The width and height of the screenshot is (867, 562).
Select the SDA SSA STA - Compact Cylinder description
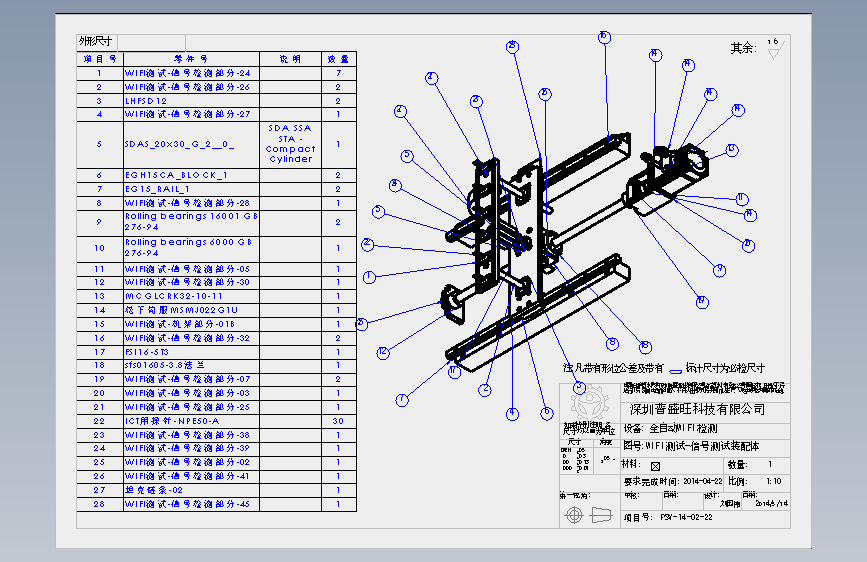pos(290,144)
